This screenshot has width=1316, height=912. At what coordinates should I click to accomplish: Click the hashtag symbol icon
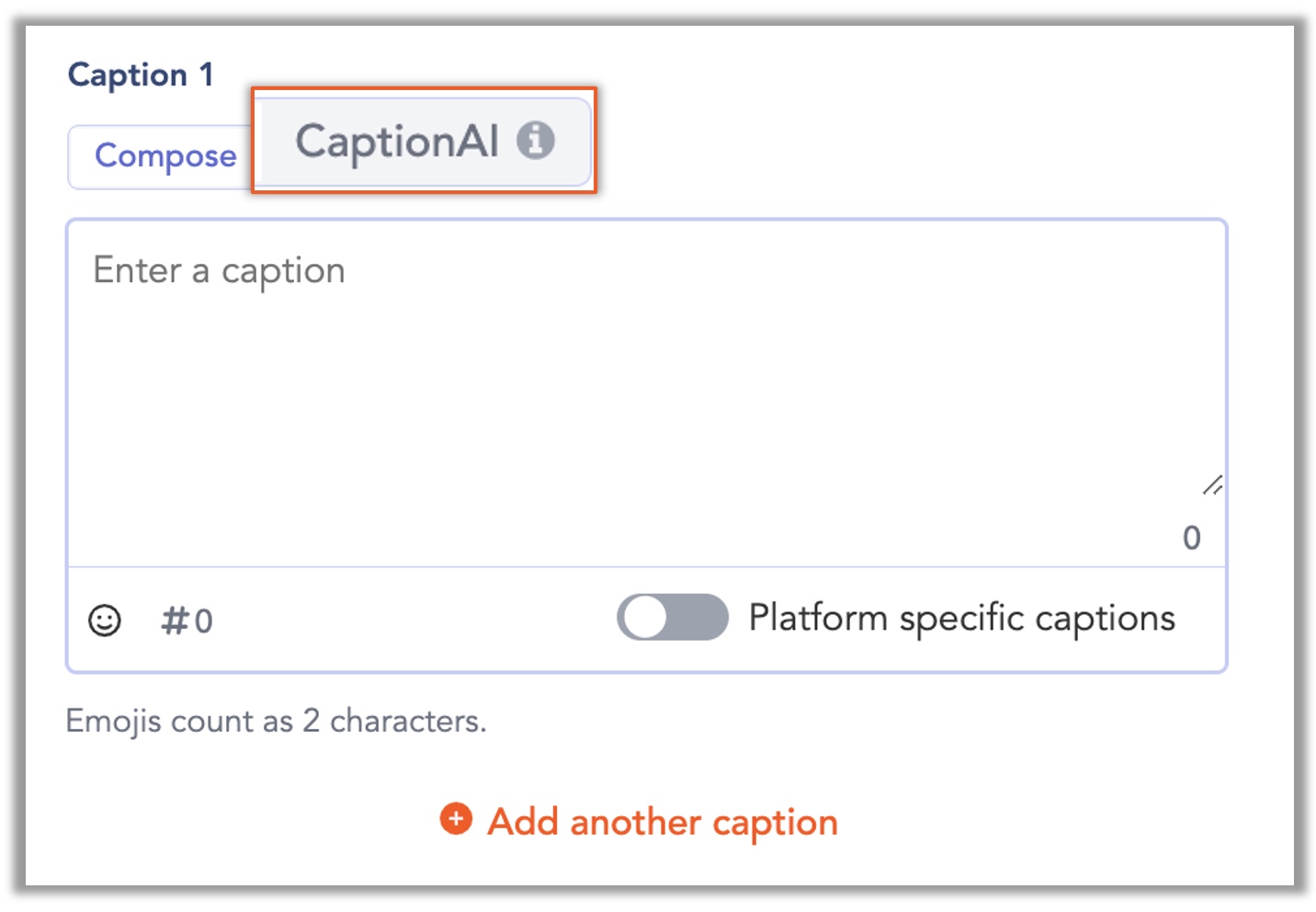coord(175,621)
